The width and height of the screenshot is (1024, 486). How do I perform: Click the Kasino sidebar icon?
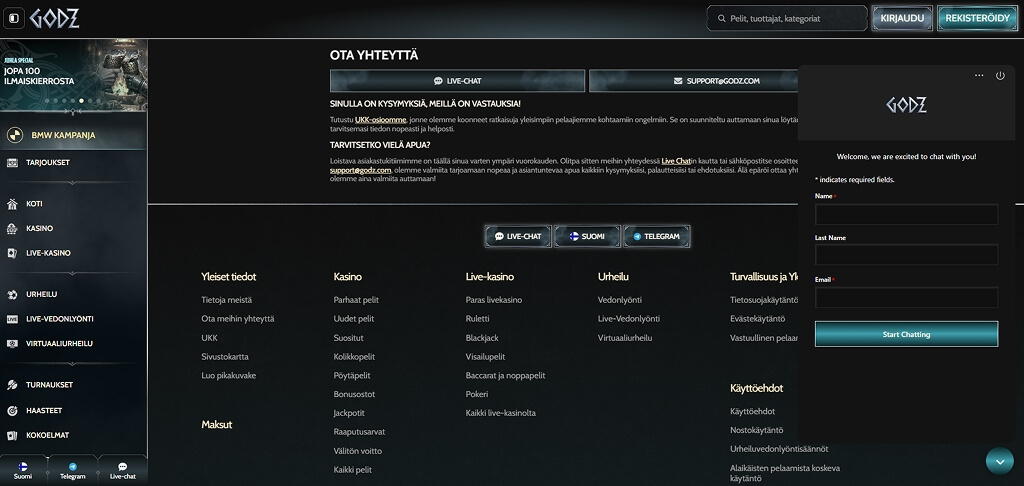(12, 229)
